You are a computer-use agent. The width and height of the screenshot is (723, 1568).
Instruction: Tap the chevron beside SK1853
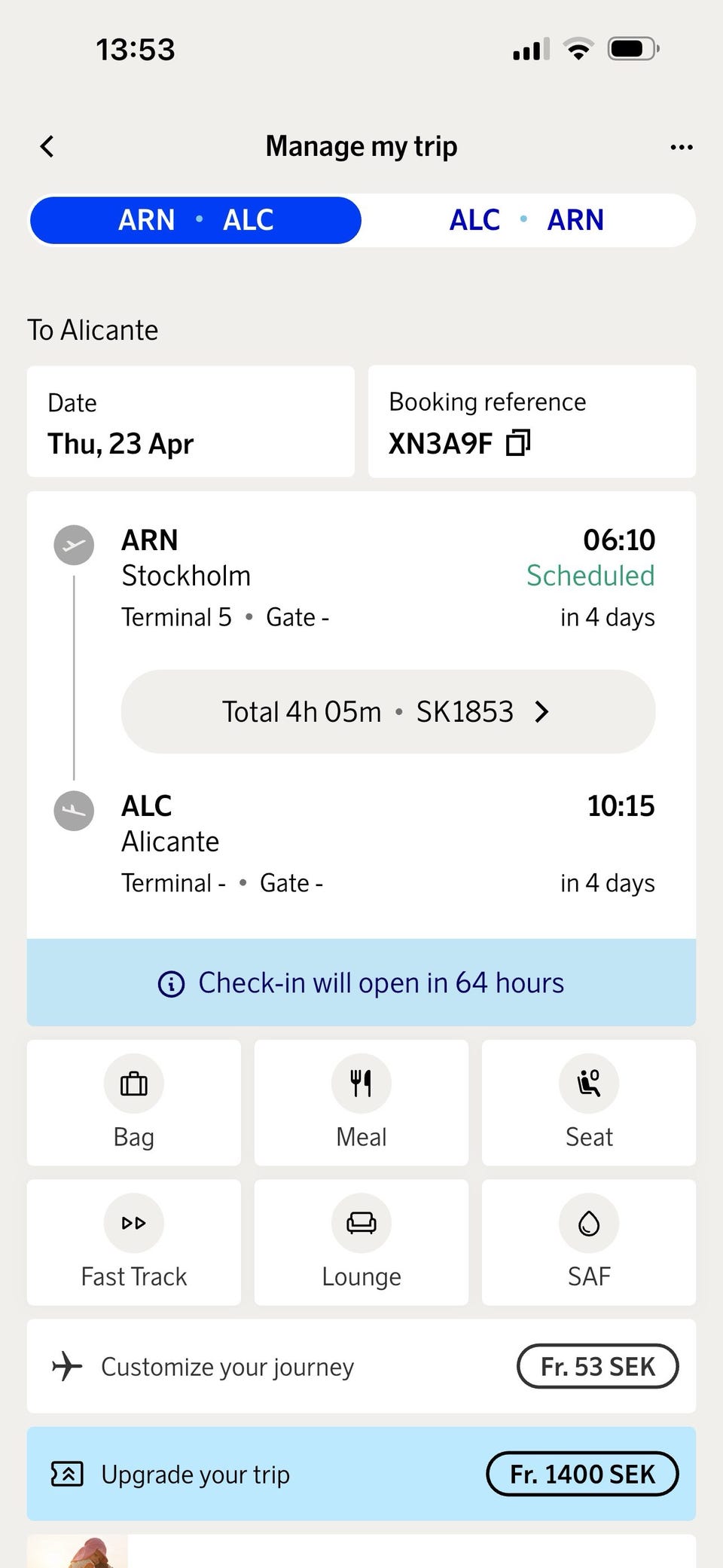541,711
